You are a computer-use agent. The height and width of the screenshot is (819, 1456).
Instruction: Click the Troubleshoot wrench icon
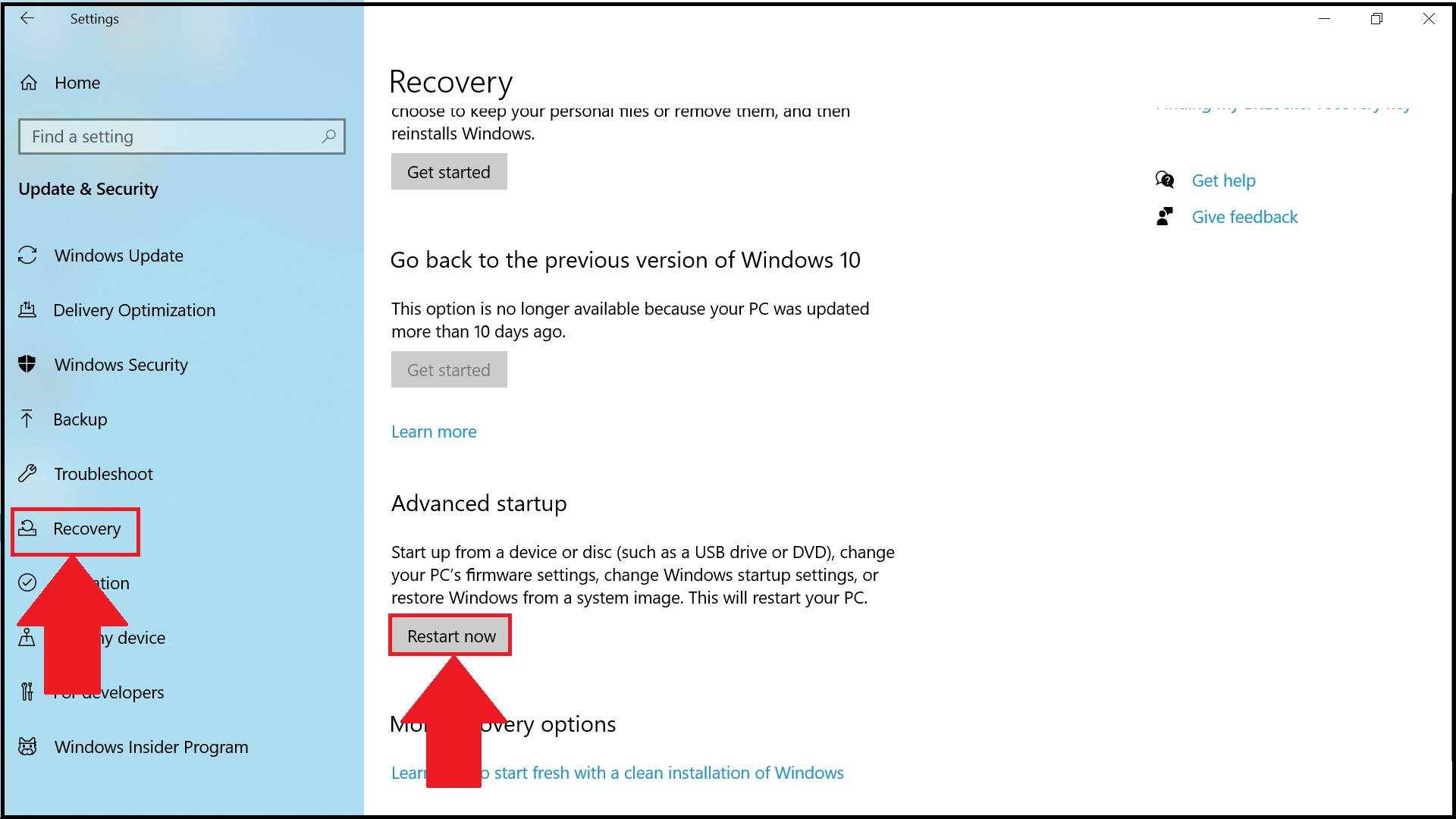[28, 473]
